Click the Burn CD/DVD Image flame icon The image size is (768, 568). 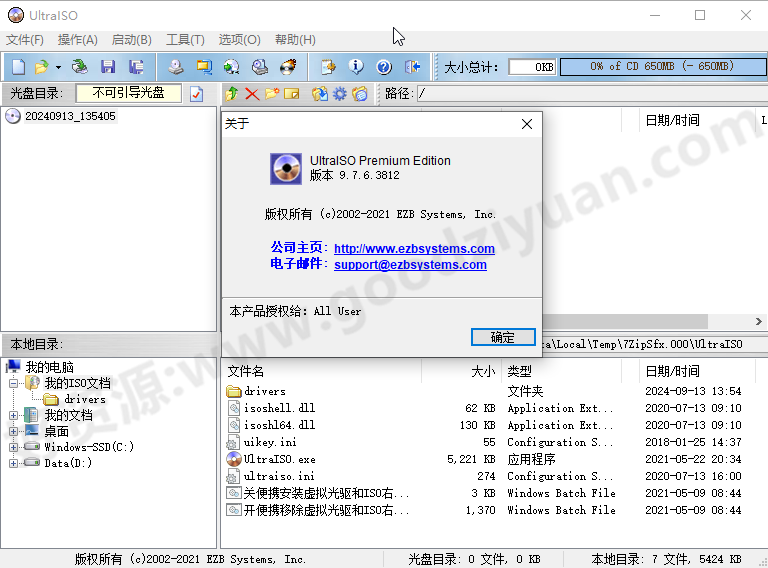tap(288, 67)
